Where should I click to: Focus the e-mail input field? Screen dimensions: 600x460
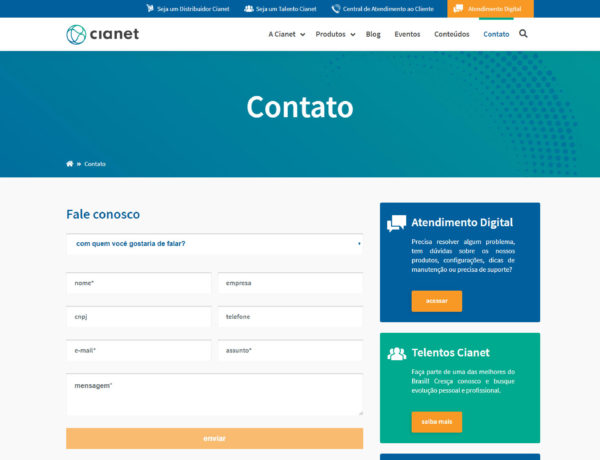pyautogui.click(x=138, y=351)
